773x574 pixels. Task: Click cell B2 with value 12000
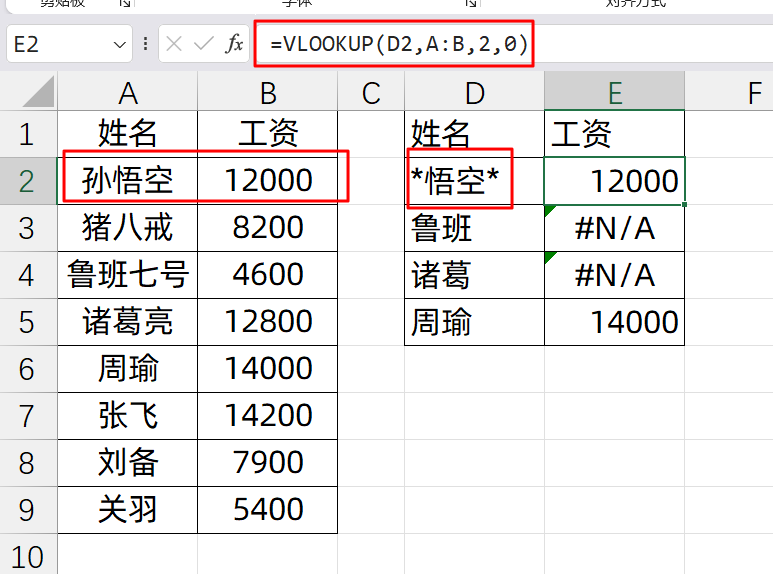268,181
